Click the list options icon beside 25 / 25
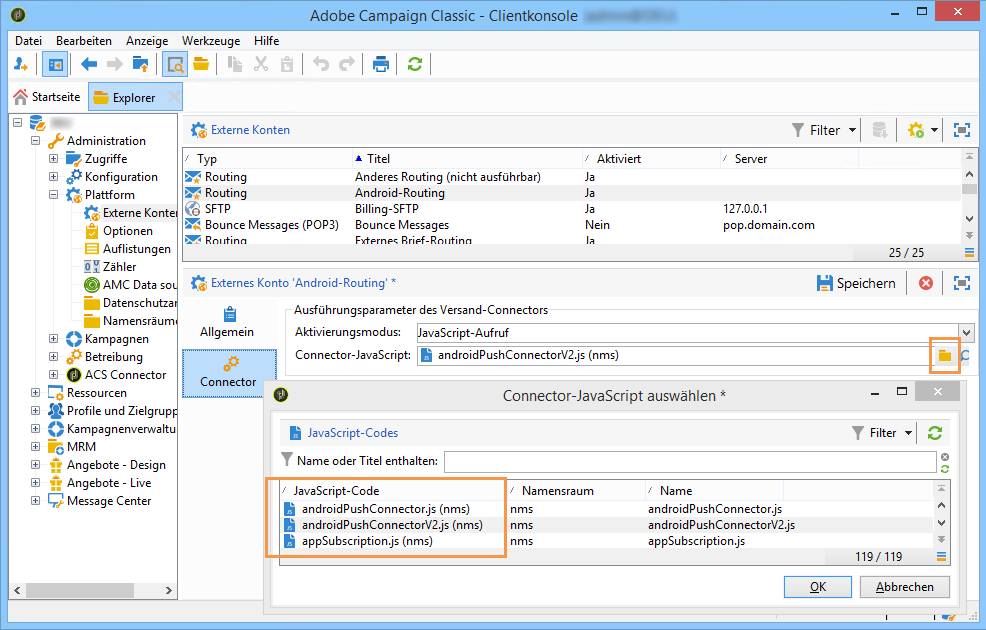Viewport: 986px width, 630px height. click(x=969, y=253)
